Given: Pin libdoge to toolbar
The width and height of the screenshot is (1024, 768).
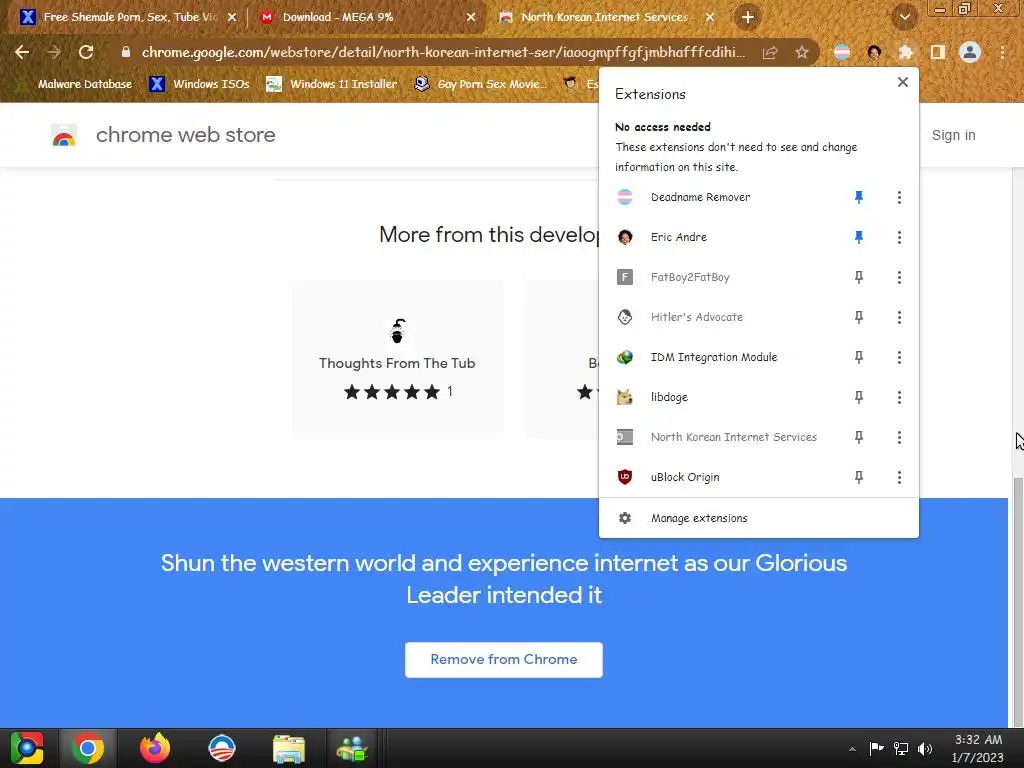Looking at the screenshot, I should (x=859, y=397).
